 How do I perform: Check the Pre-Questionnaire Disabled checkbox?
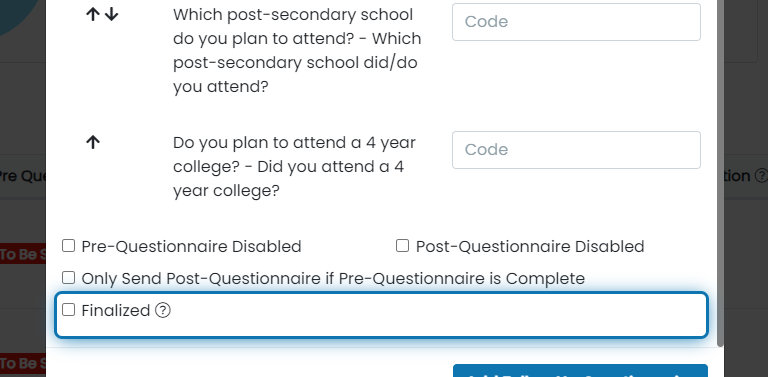69,246
